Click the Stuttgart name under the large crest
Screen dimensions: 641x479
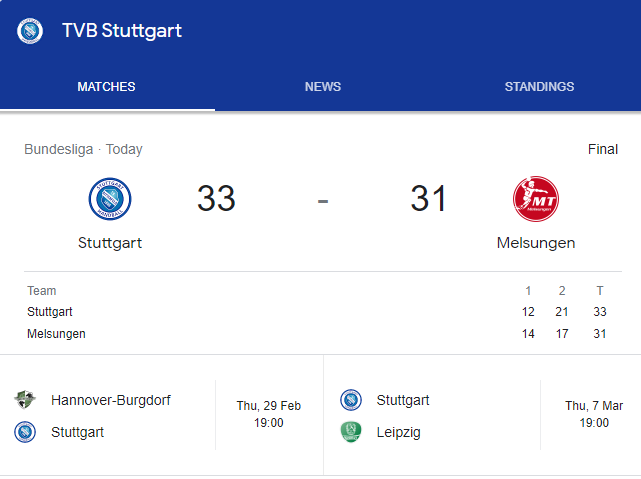coord(110,243)
